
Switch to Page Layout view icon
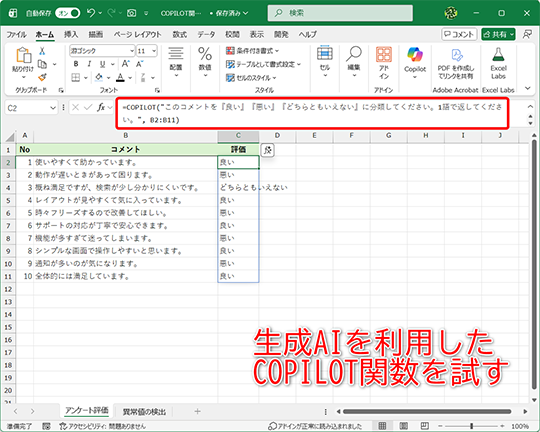click(404, 426)
